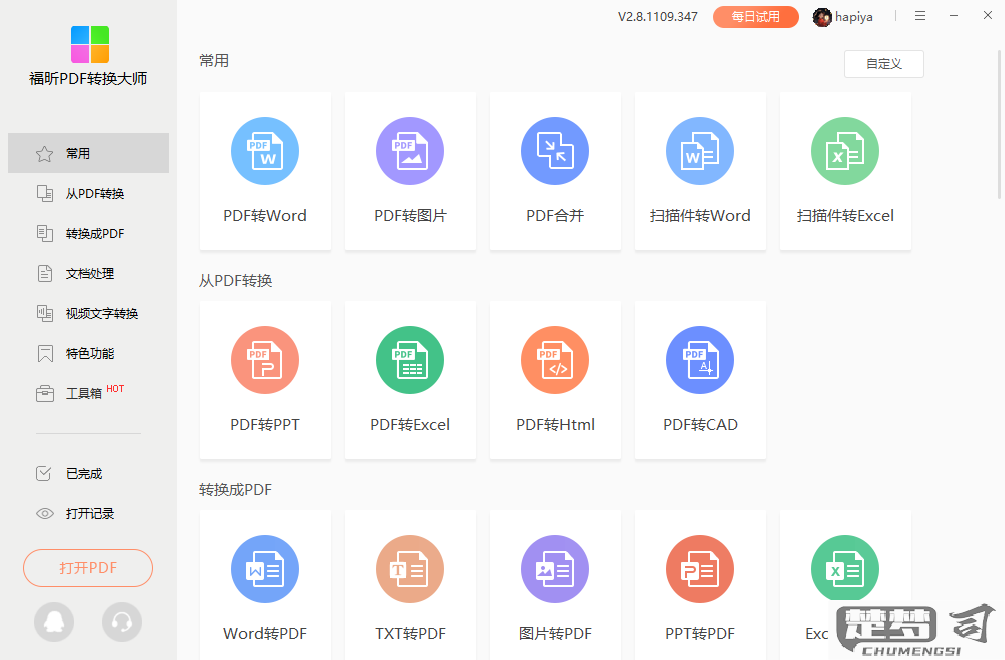Viewport: 1005px width, 660px height.
Task: Select the PDF转CAD icon
Action: point(700,360)
